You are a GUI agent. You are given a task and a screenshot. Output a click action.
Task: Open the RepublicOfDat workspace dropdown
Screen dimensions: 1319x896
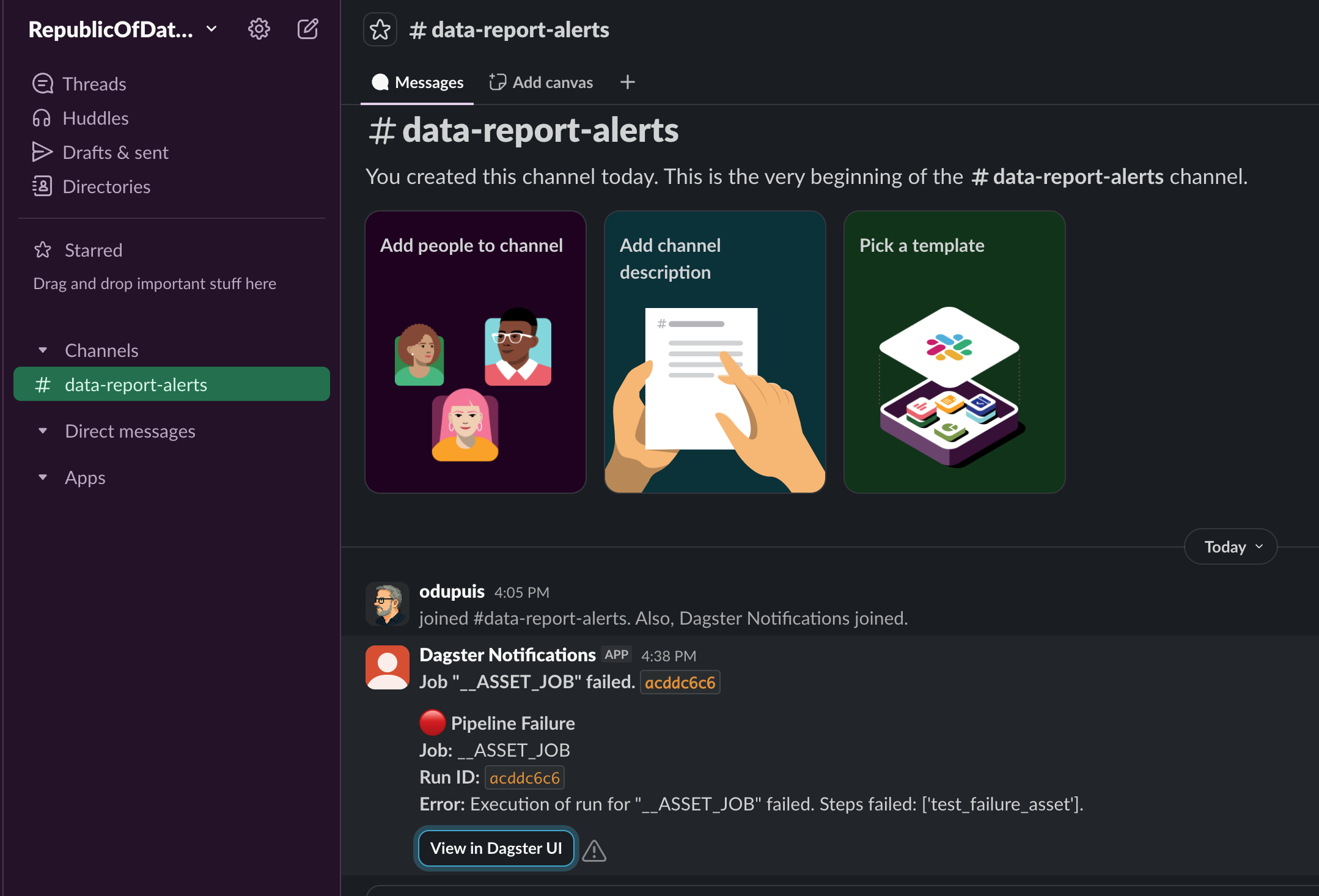(x=122, y=29)
